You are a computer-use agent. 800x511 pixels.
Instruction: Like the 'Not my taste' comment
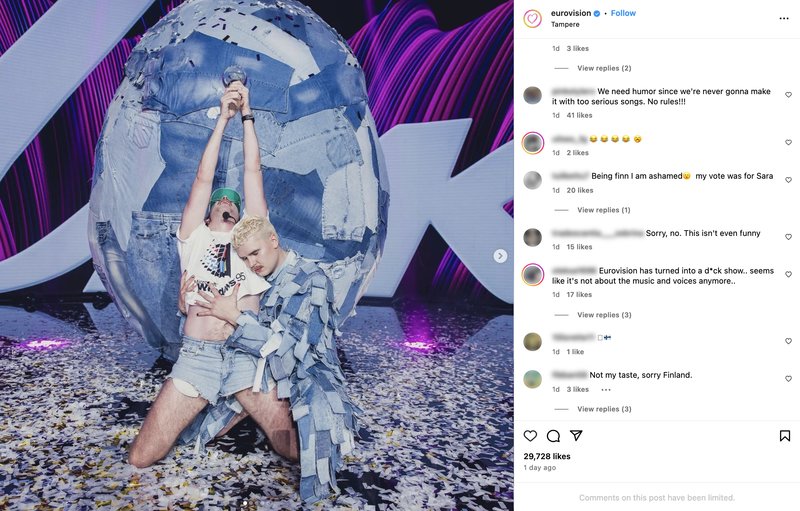click(x=788, y=379)
